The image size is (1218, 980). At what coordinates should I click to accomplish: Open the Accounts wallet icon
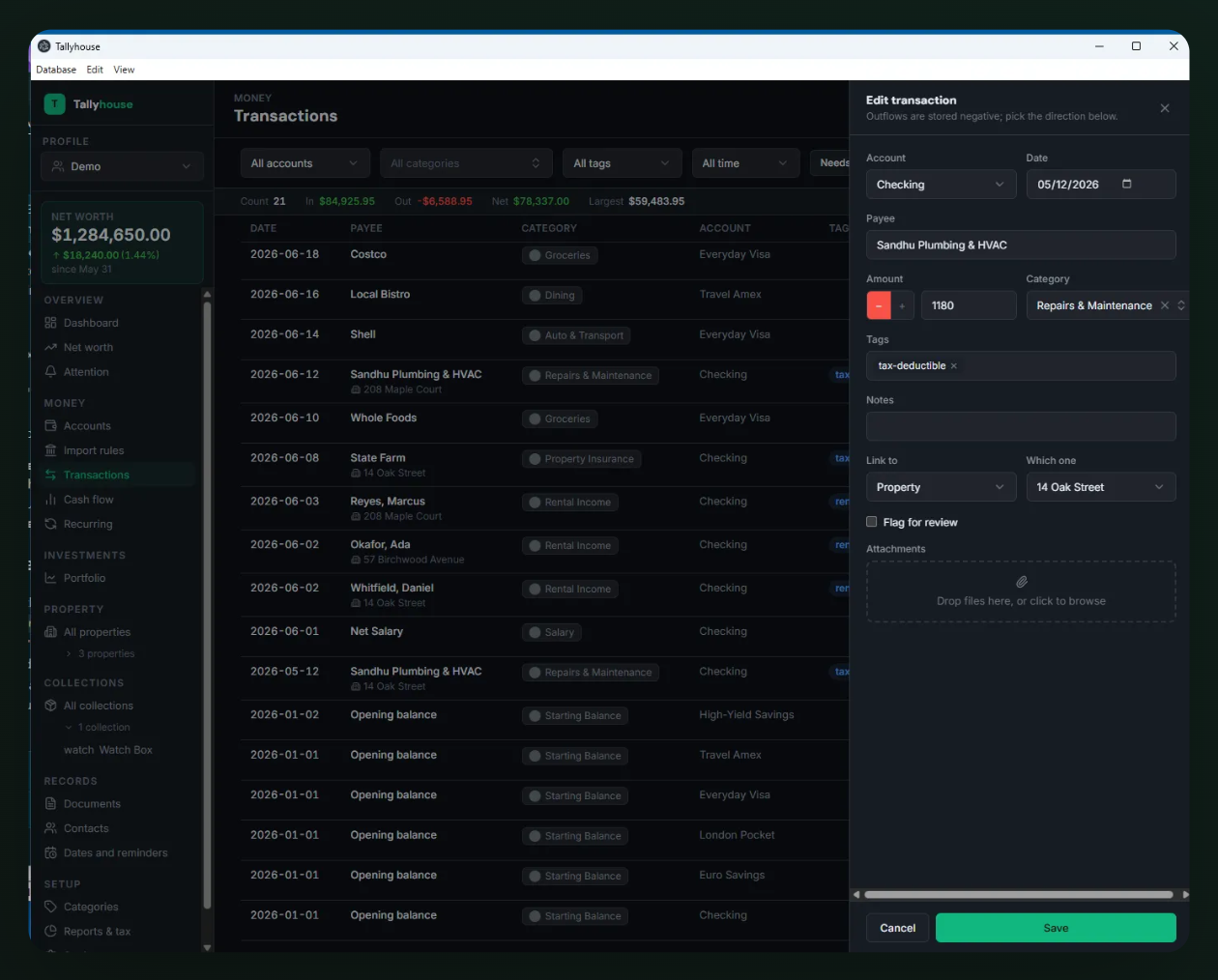coord(50,425)
